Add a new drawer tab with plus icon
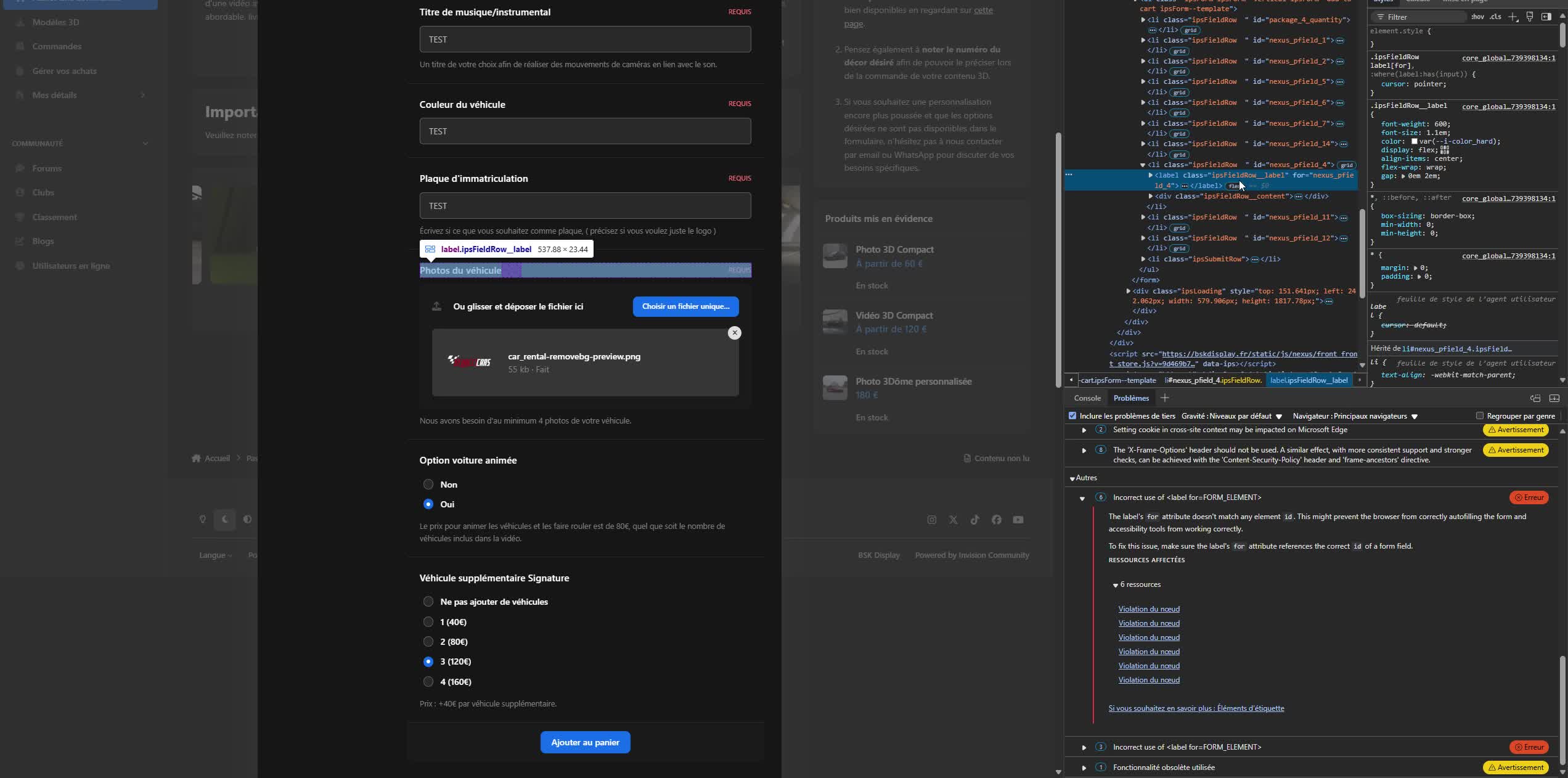 [1164, 398]
